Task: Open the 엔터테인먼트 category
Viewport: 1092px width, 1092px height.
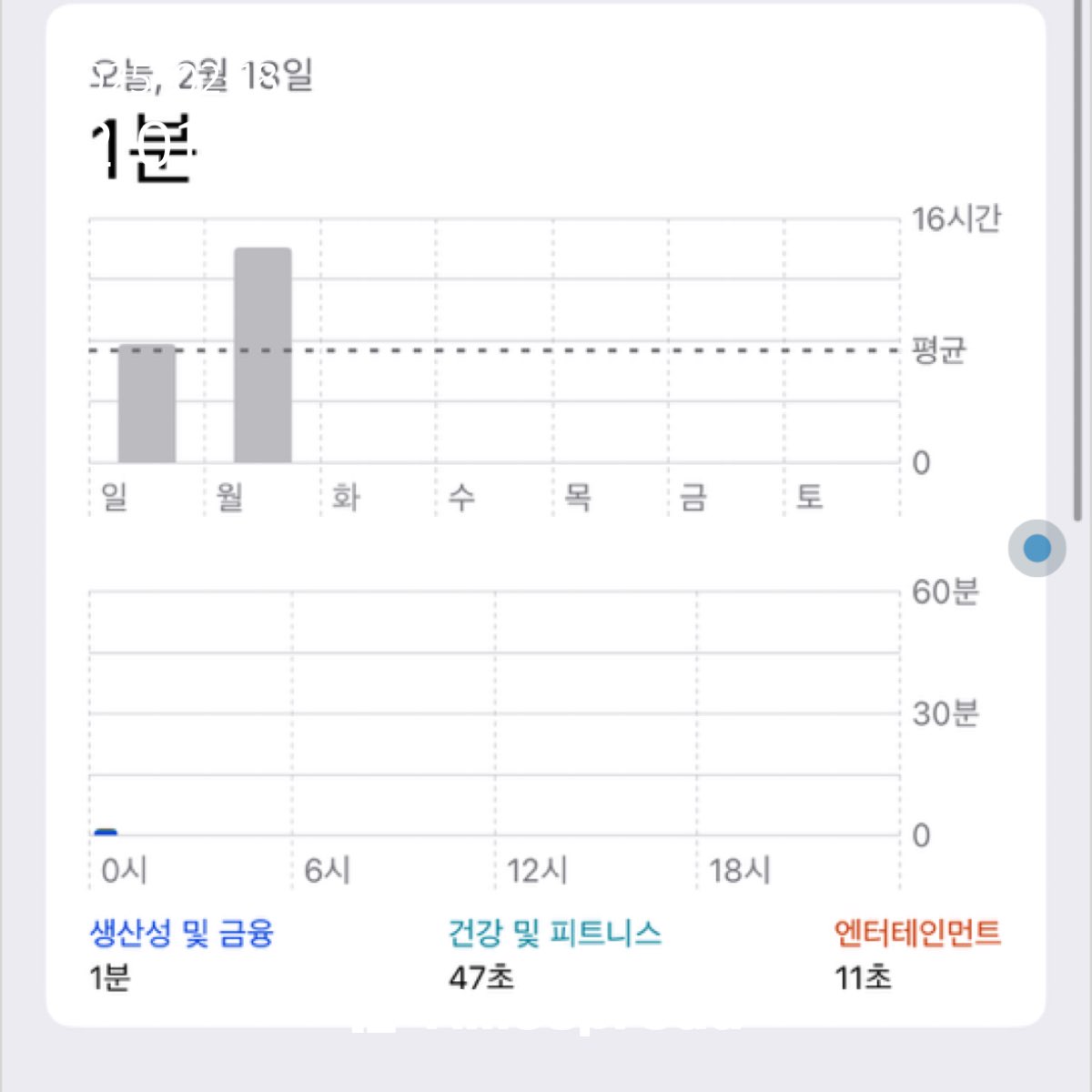Action: click(x=917, y=933)
